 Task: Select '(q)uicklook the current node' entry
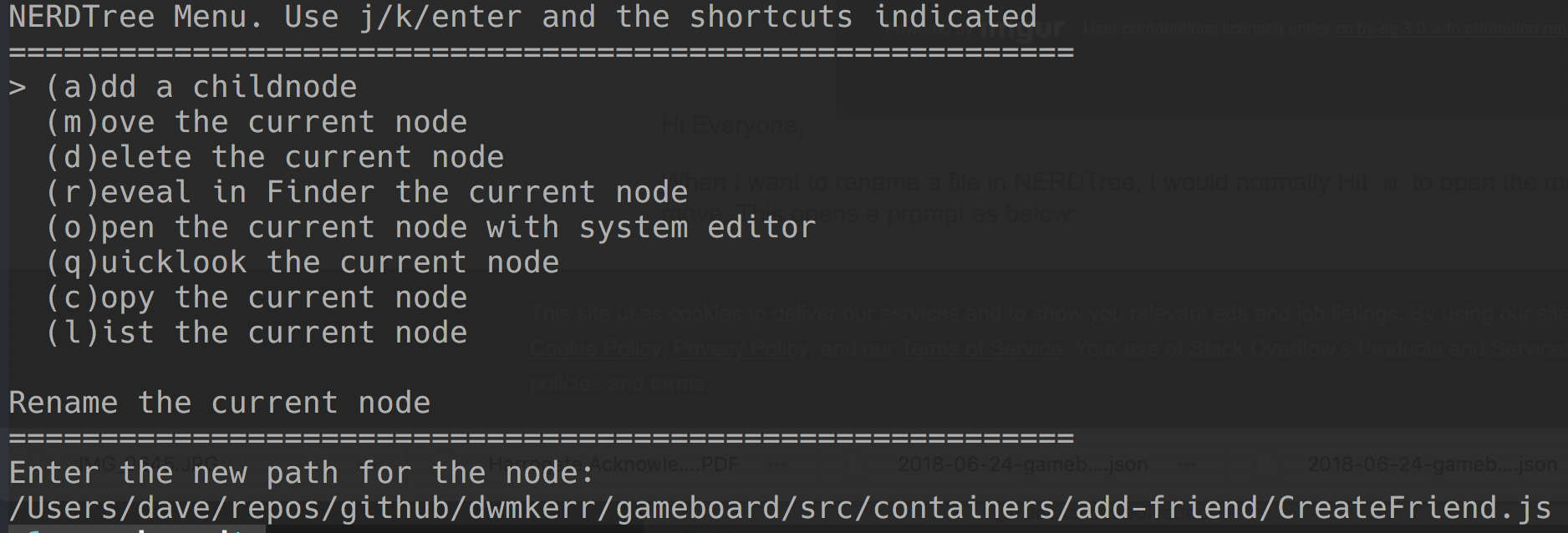pyautogui.click(x=302, y=262)
